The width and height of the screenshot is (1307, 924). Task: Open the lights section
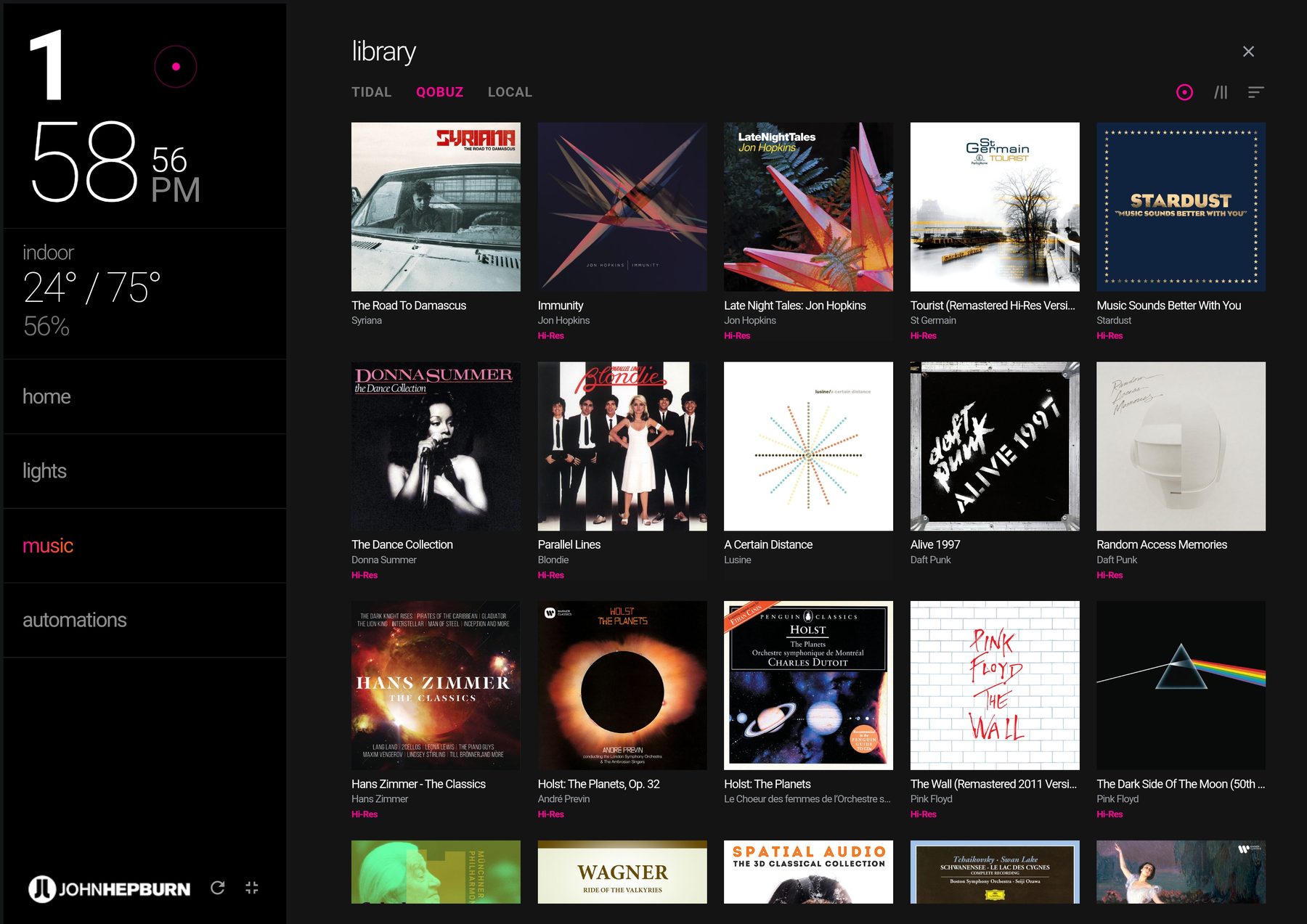[x=145, y=471]
